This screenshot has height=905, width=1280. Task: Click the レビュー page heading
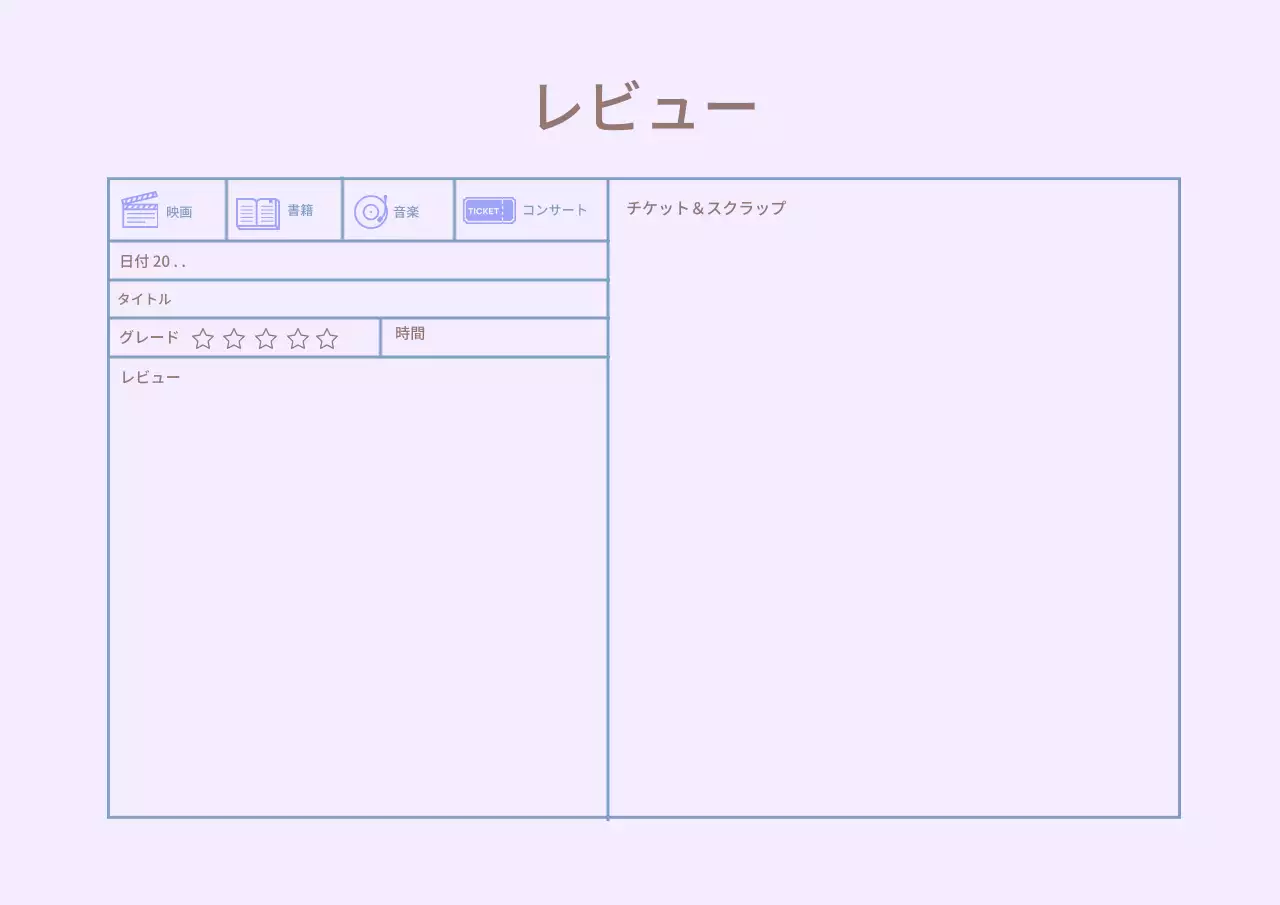tap(646, 103)
